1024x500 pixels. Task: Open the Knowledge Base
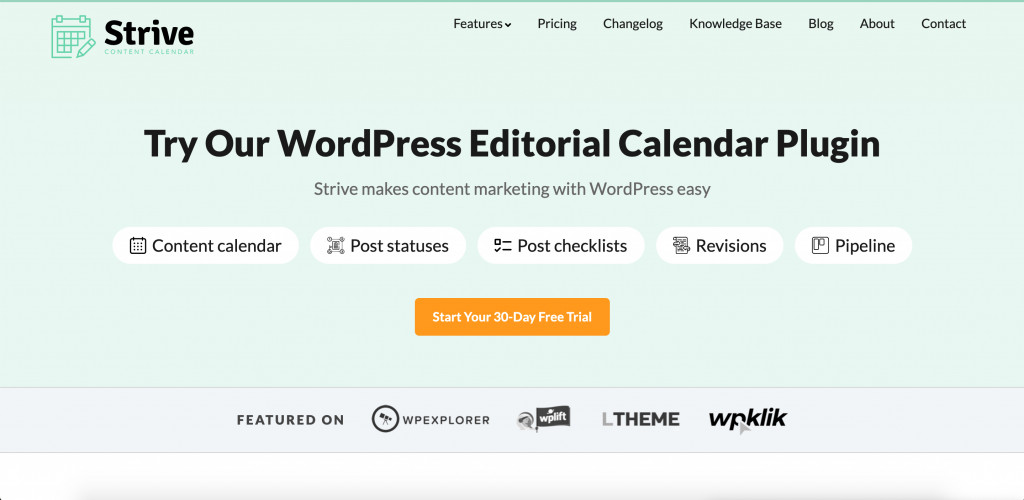pos(735,23)
